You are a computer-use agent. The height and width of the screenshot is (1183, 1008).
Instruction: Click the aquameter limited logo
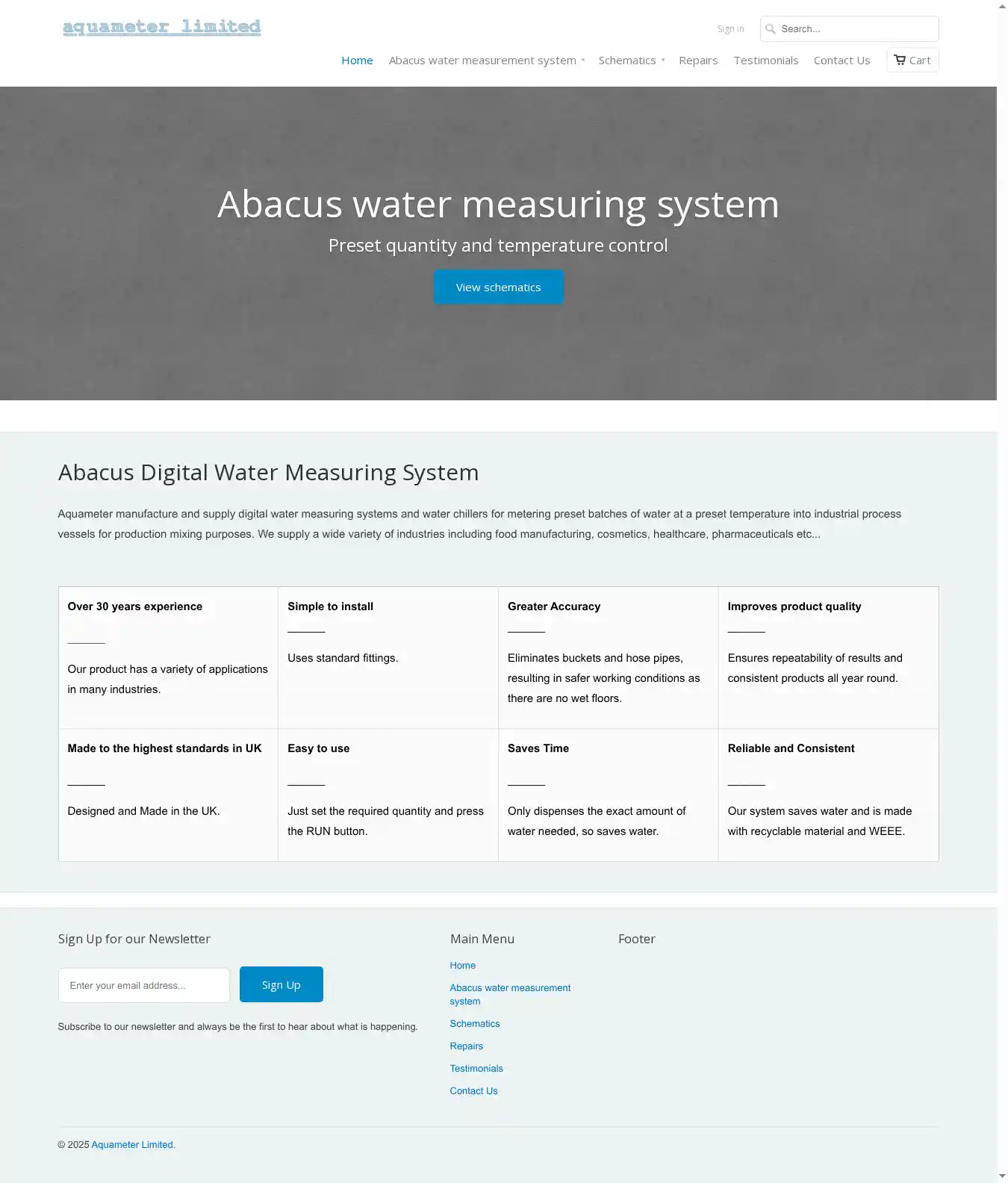tap(161, 28)
